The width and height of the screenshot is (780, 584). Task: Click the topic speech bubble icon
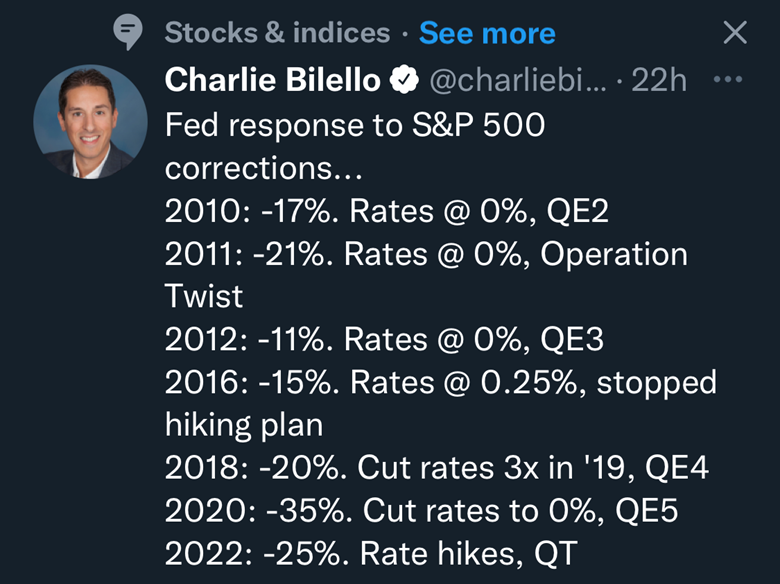coord(128,33)
